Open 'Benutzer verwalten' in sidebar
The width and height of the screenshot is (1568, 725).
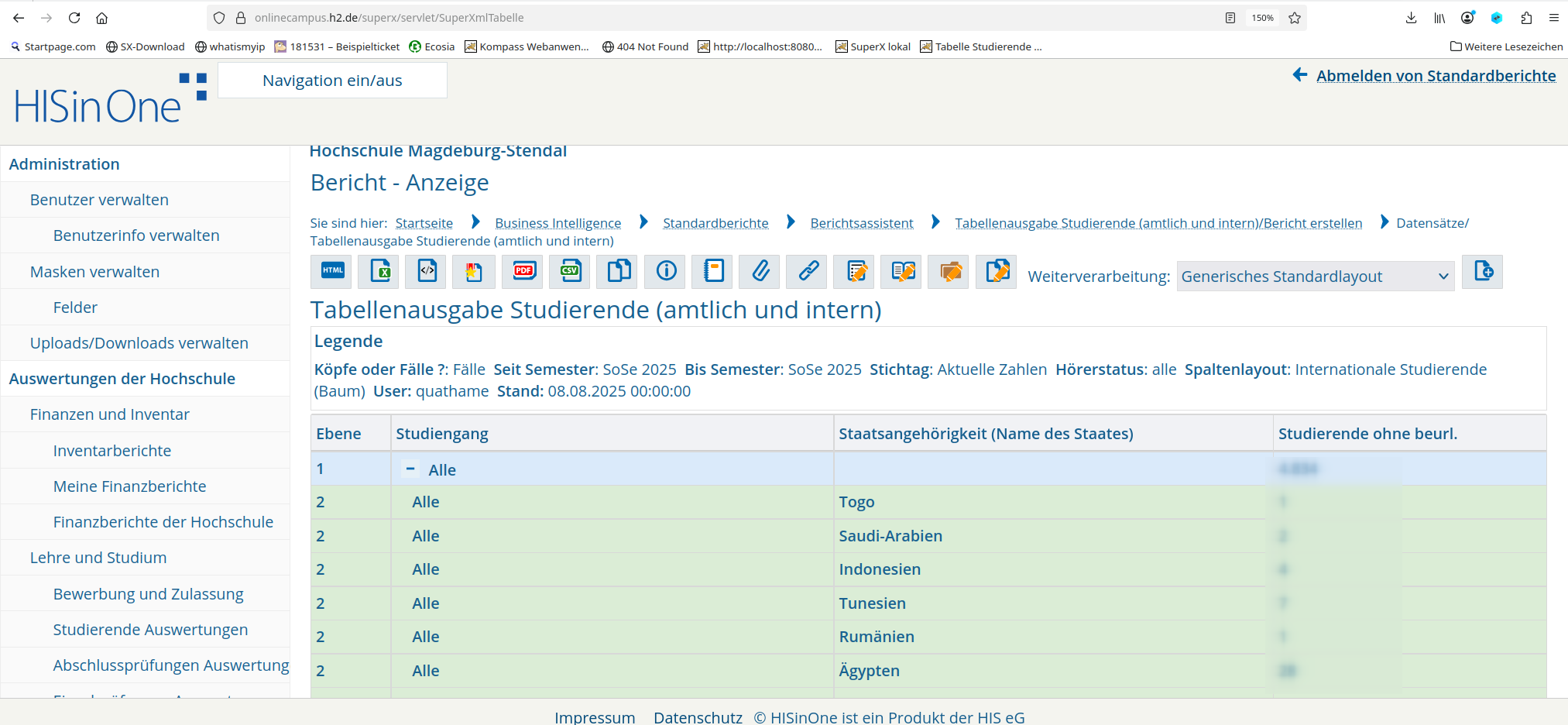[x=99, y=200]
